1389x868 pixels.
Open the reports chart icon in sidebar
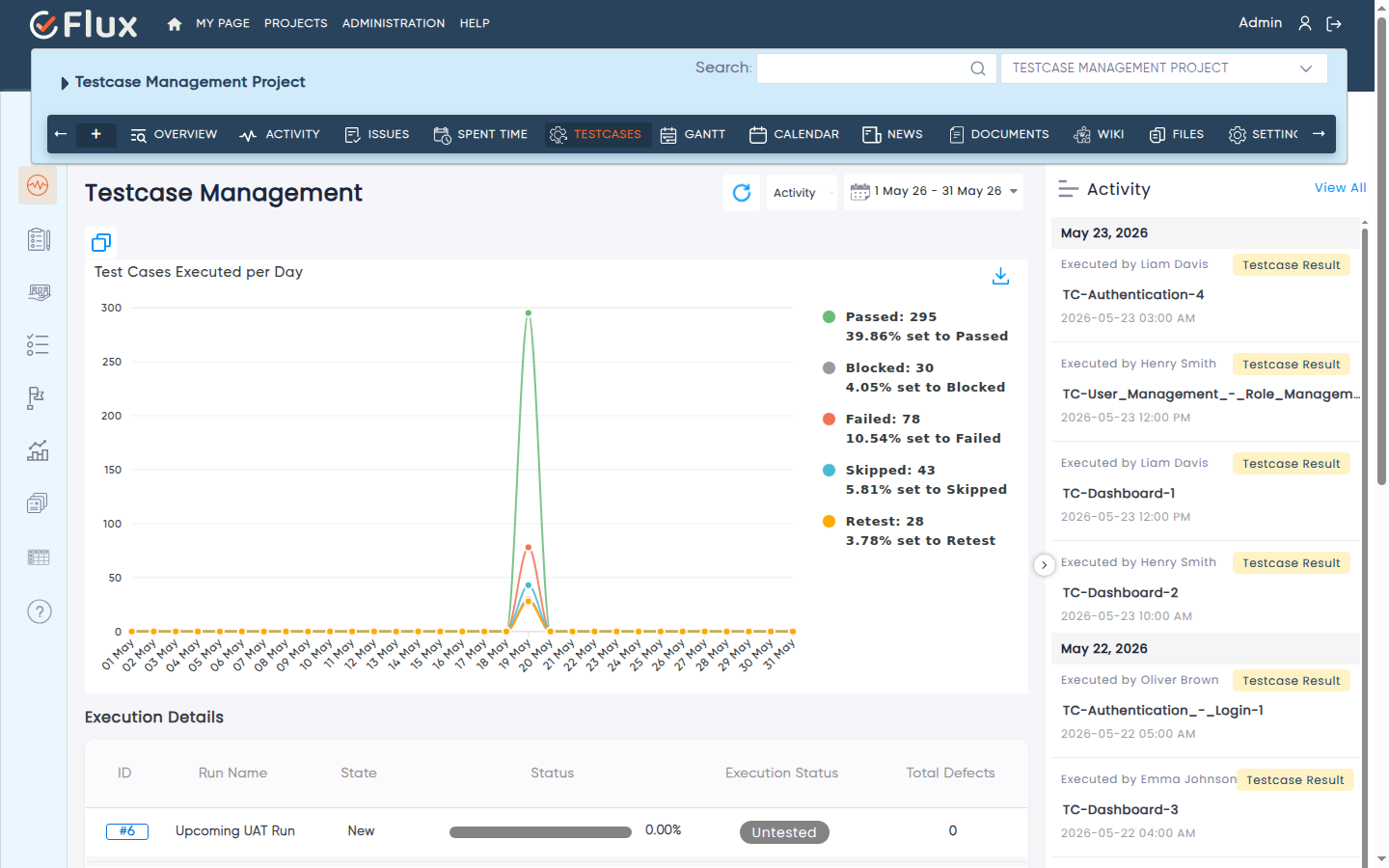(x=38, y=450)
